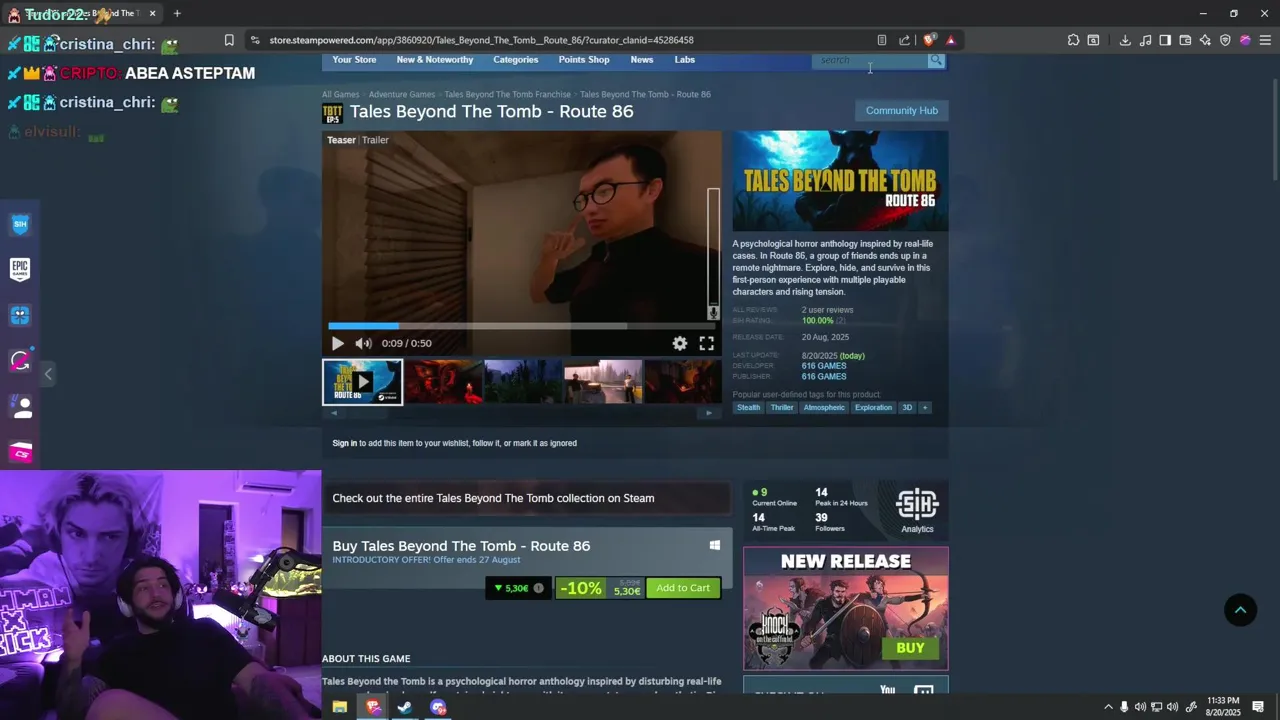Click BUY on the New Release banner
1280x720 pixels.
pos(910,648)
